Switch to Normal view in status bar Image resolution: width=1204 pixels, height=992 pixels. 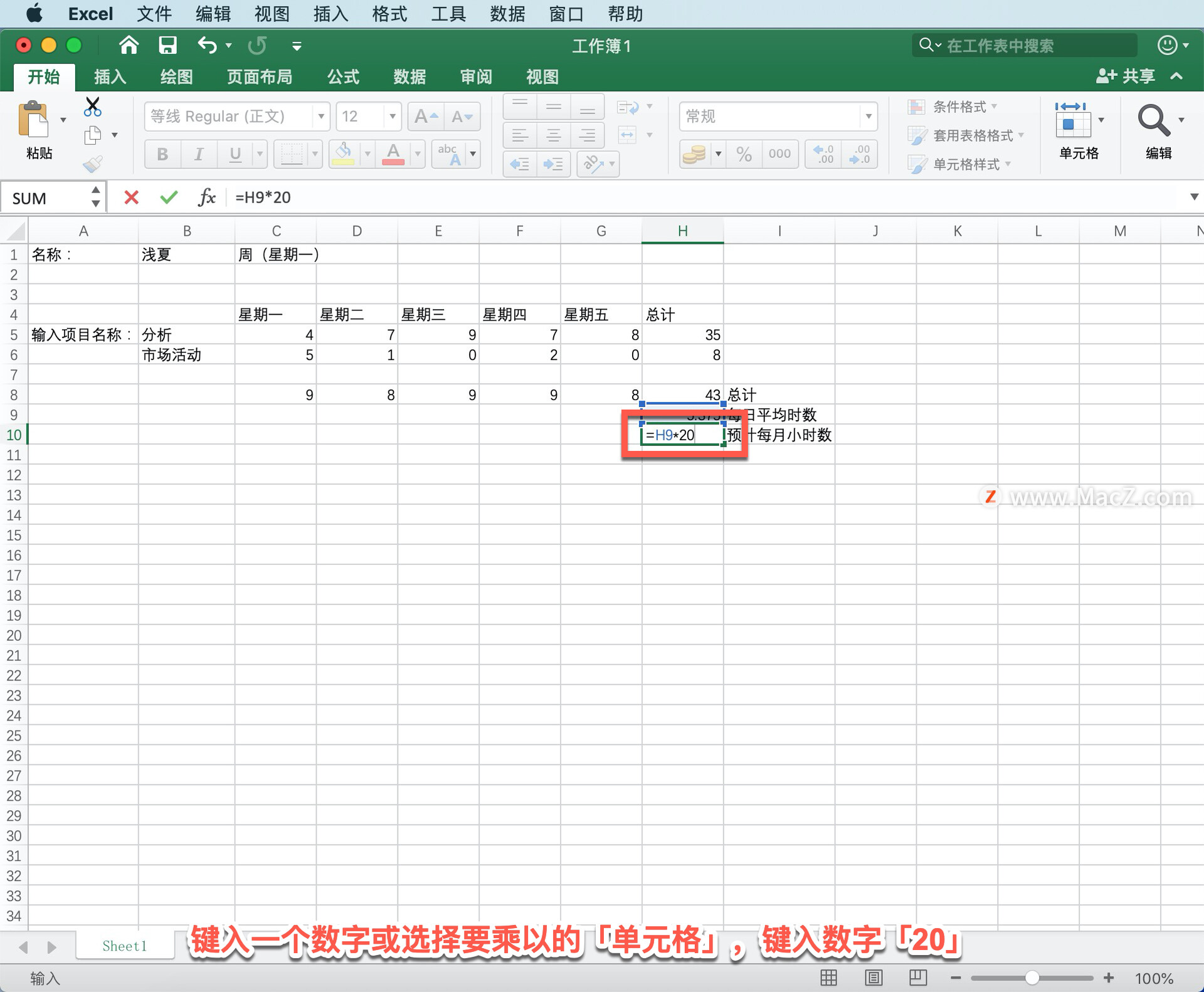click(829, 978)
